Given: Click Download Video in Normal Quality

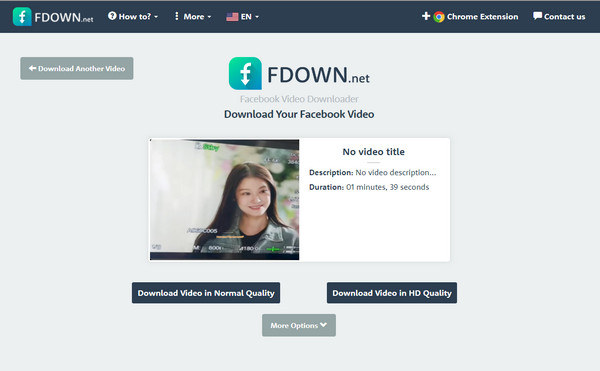Looking at the screenshot, I should tap(206, 293).
